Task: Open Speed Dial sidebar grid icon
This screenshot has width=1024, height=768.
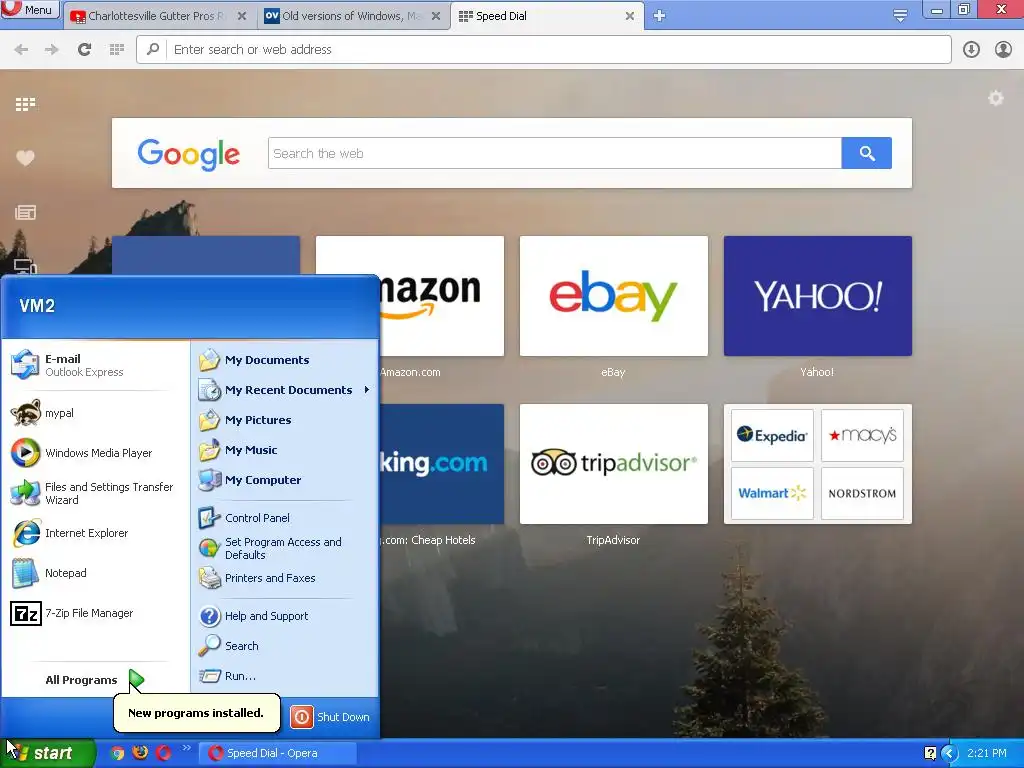Action: pos(25,104)
